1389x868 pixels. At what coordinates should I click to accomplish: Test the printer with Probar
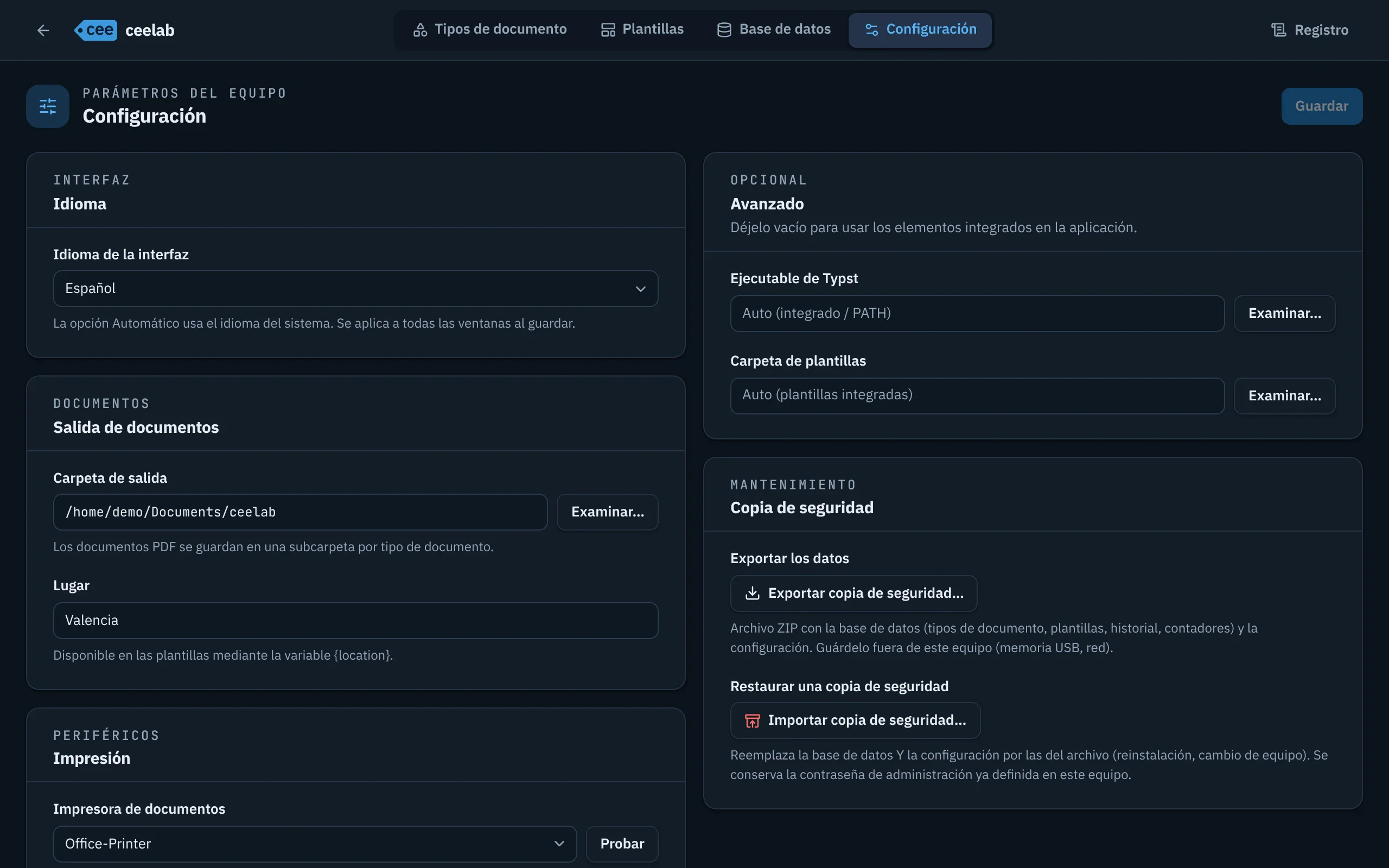[622, 844]
